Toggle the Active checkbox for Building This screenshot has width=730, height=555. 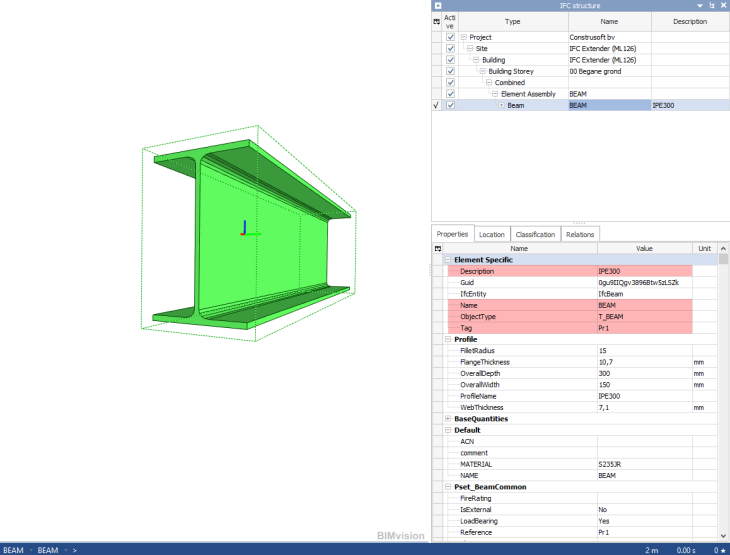click(x=450, y=60)
